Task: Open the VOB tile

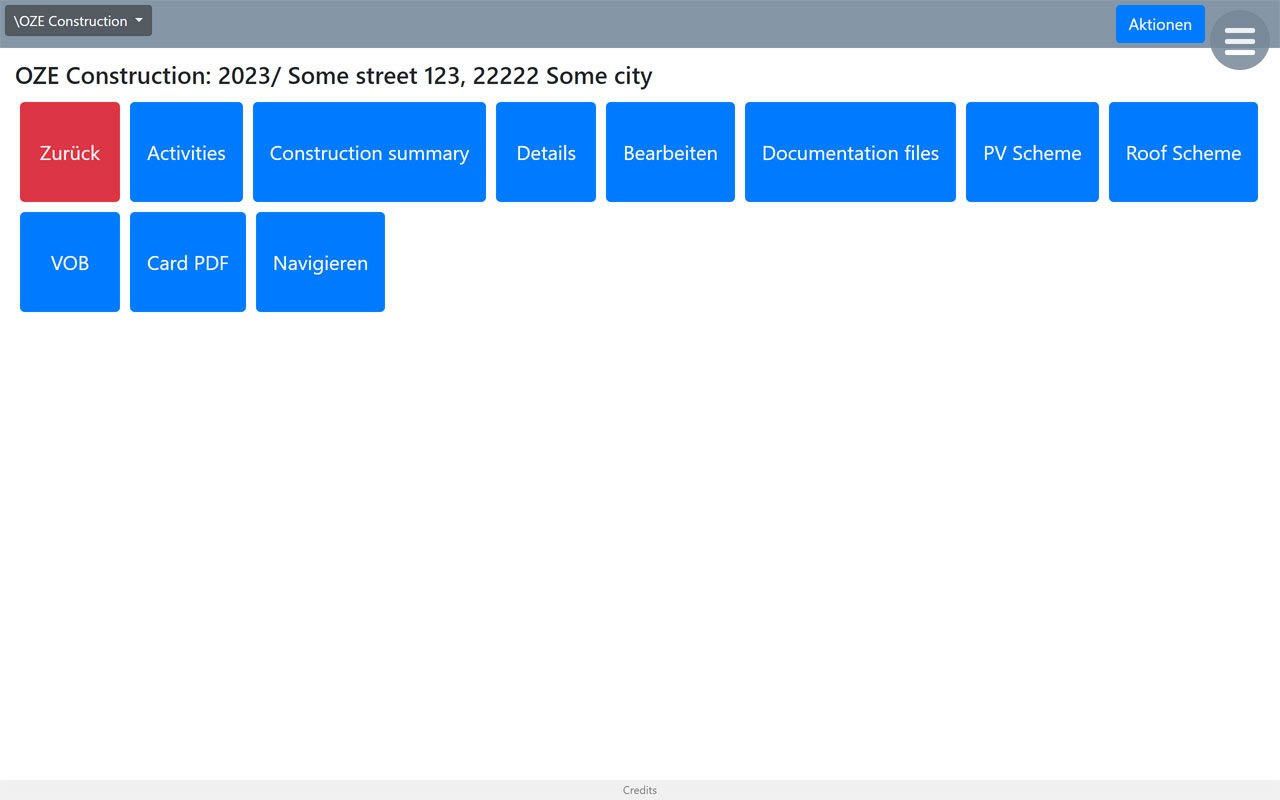Action: [70, 262]
